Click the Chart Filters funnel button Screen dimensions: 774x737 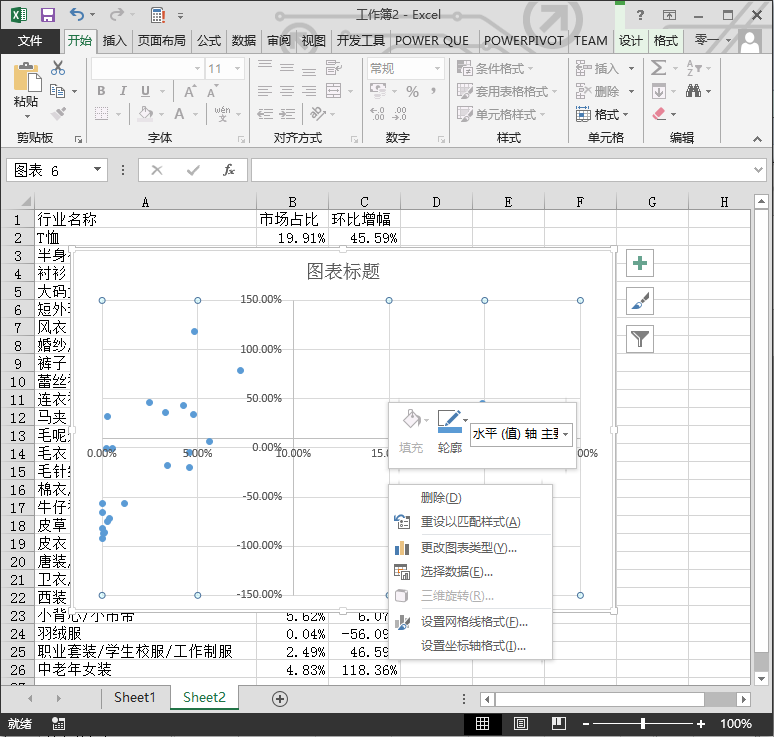[640, 339]
